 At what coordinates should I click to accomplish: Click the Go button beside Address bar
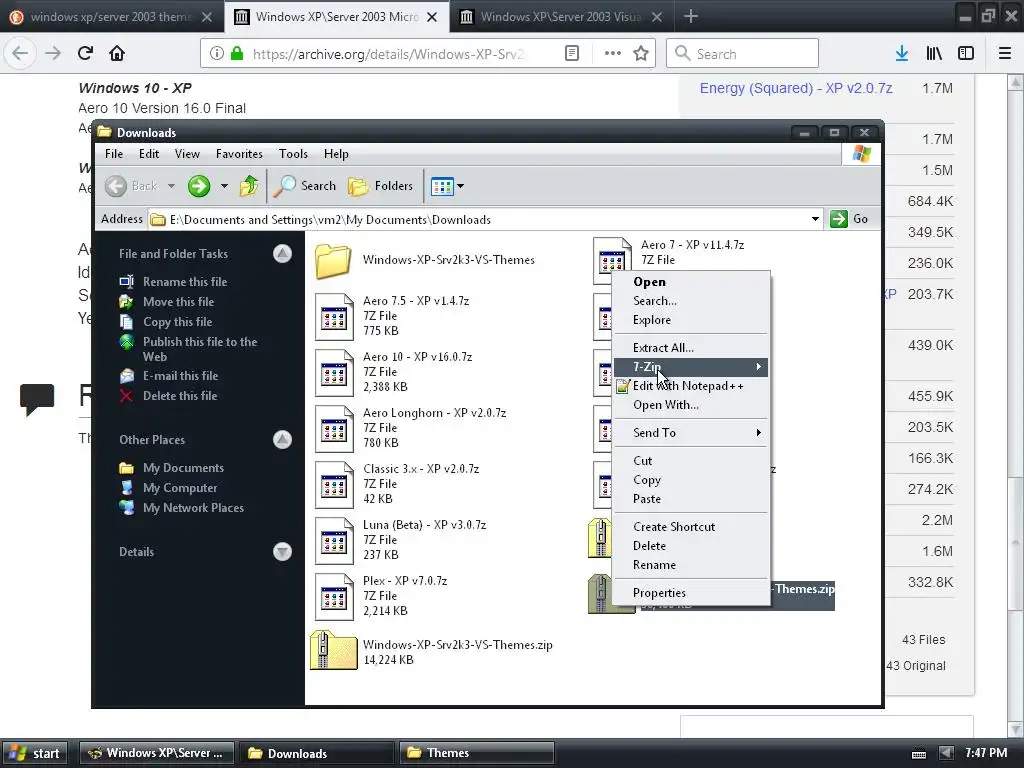[850, 219]
